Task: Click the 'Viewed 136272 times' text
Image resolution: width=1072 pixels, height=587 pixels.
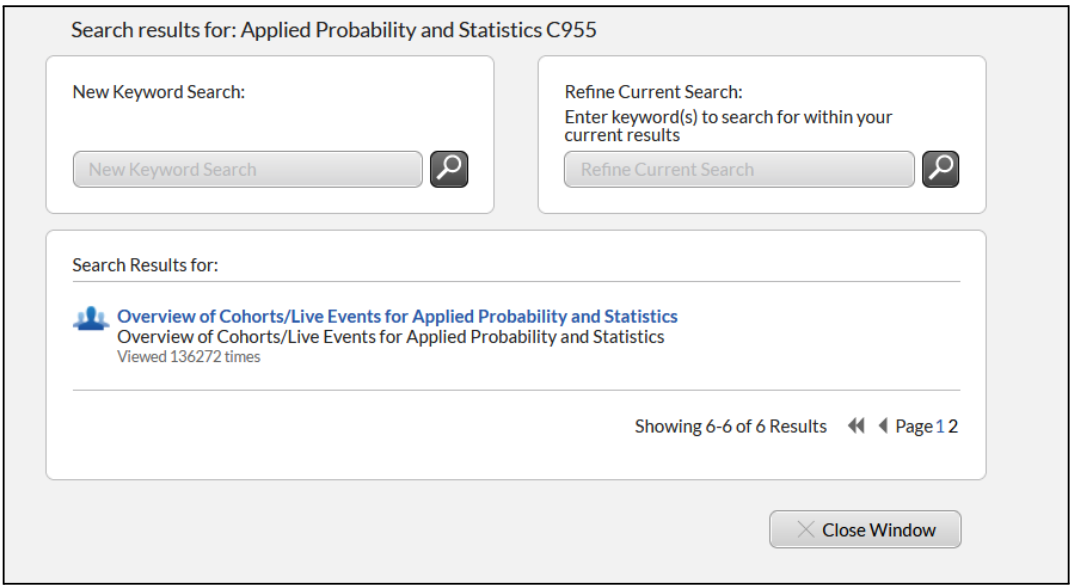Action: pos(189,357)
